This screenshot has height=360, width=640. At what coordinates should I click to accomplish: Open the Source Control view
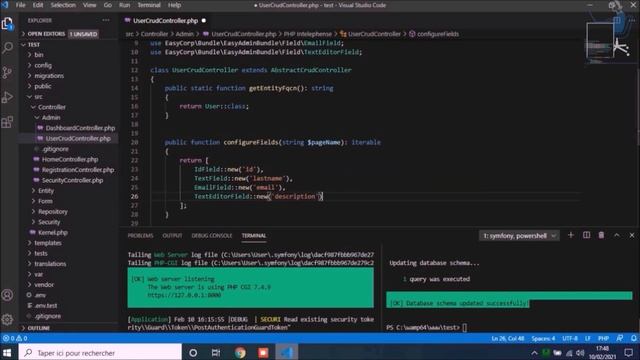7,73
